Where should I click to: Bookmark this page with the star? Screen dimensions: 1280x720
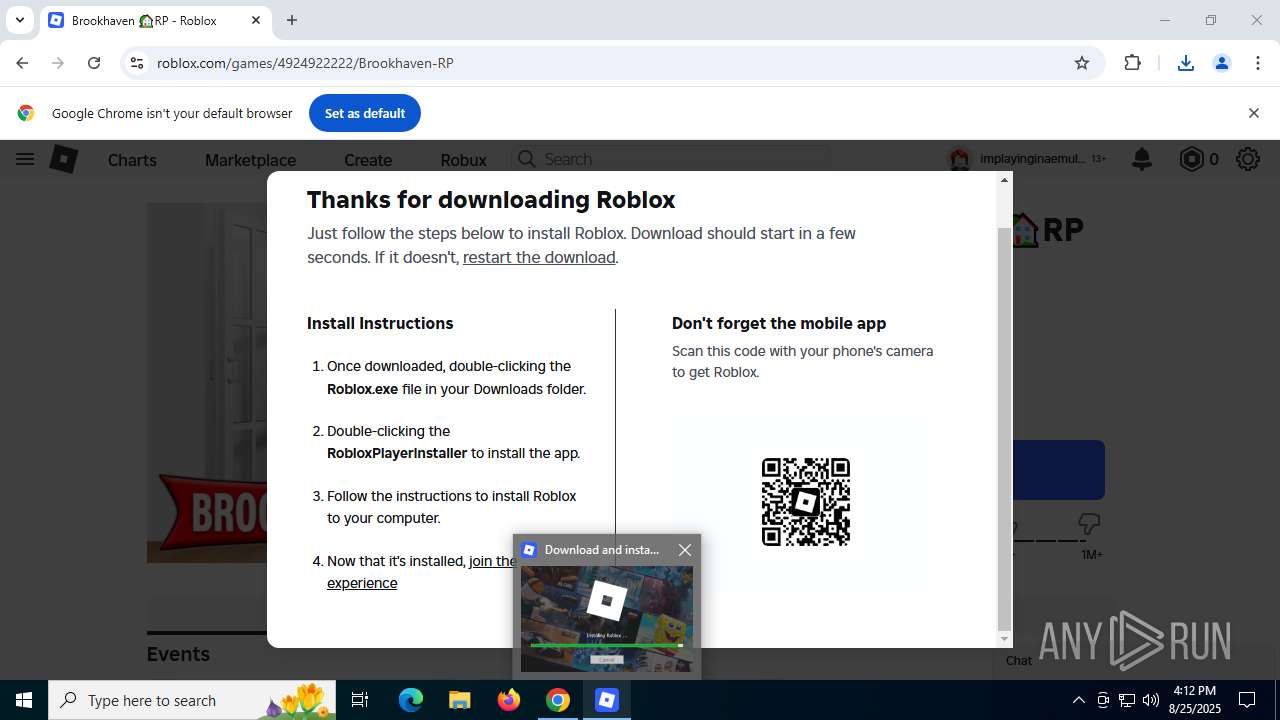[1082, 63]
